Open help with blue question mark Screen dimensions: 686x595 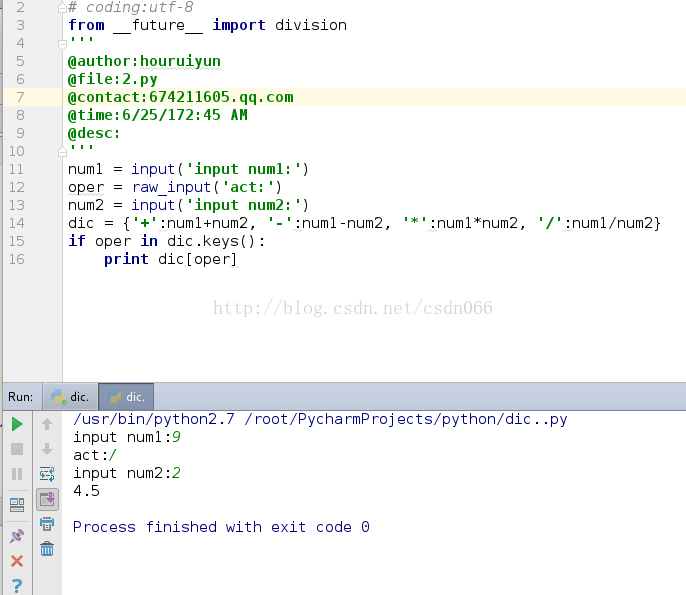pos(17,585)
